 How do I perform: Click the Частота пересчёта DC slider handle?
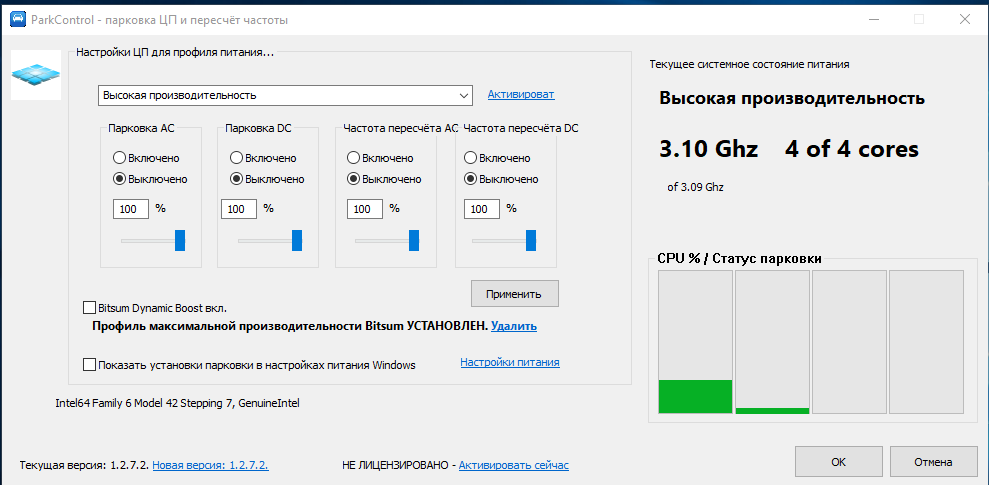click(x=531, y=241)
